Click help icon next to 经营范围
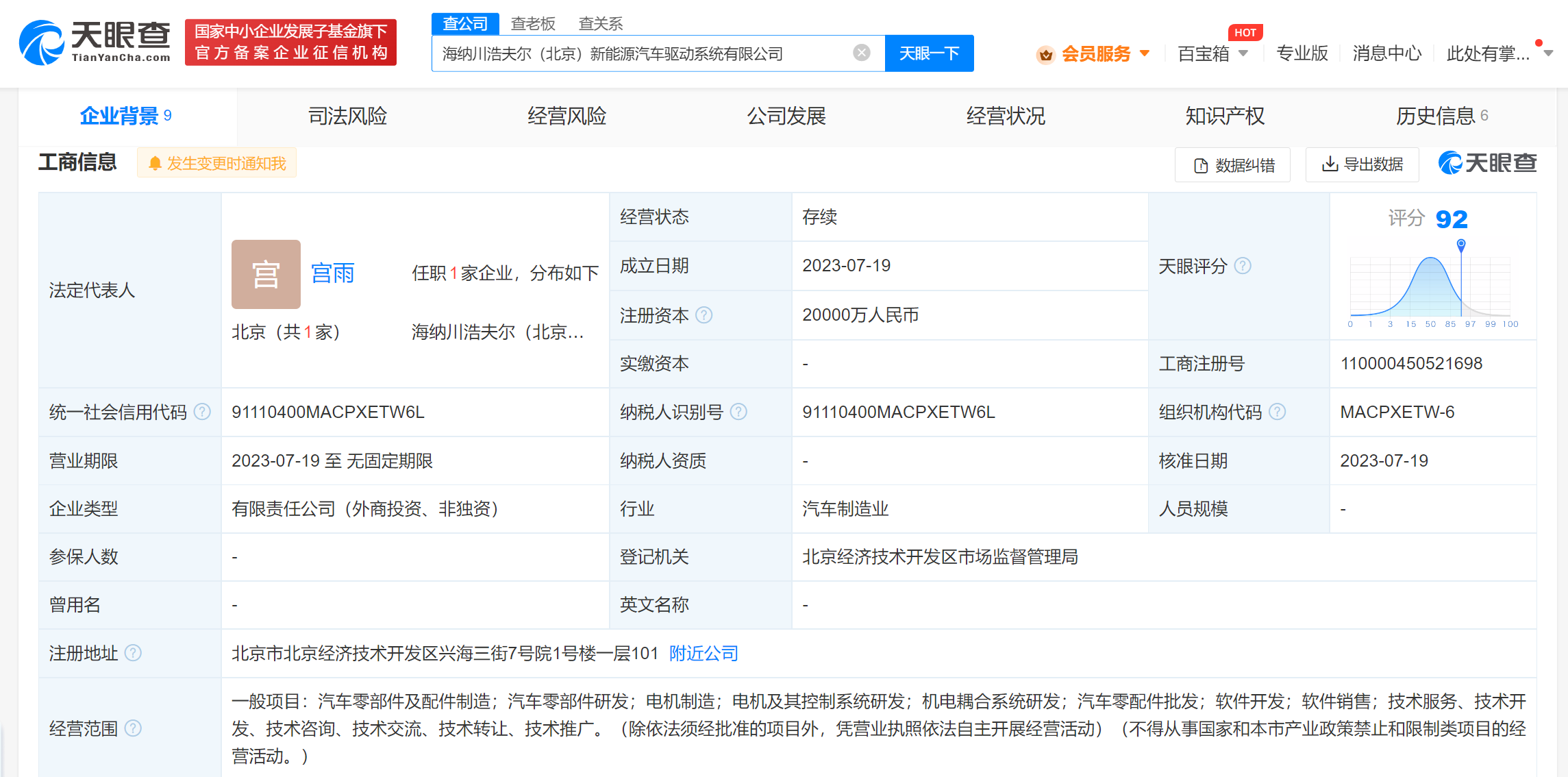The width and height of the screenshot is (1568, 777). (134, 728)
